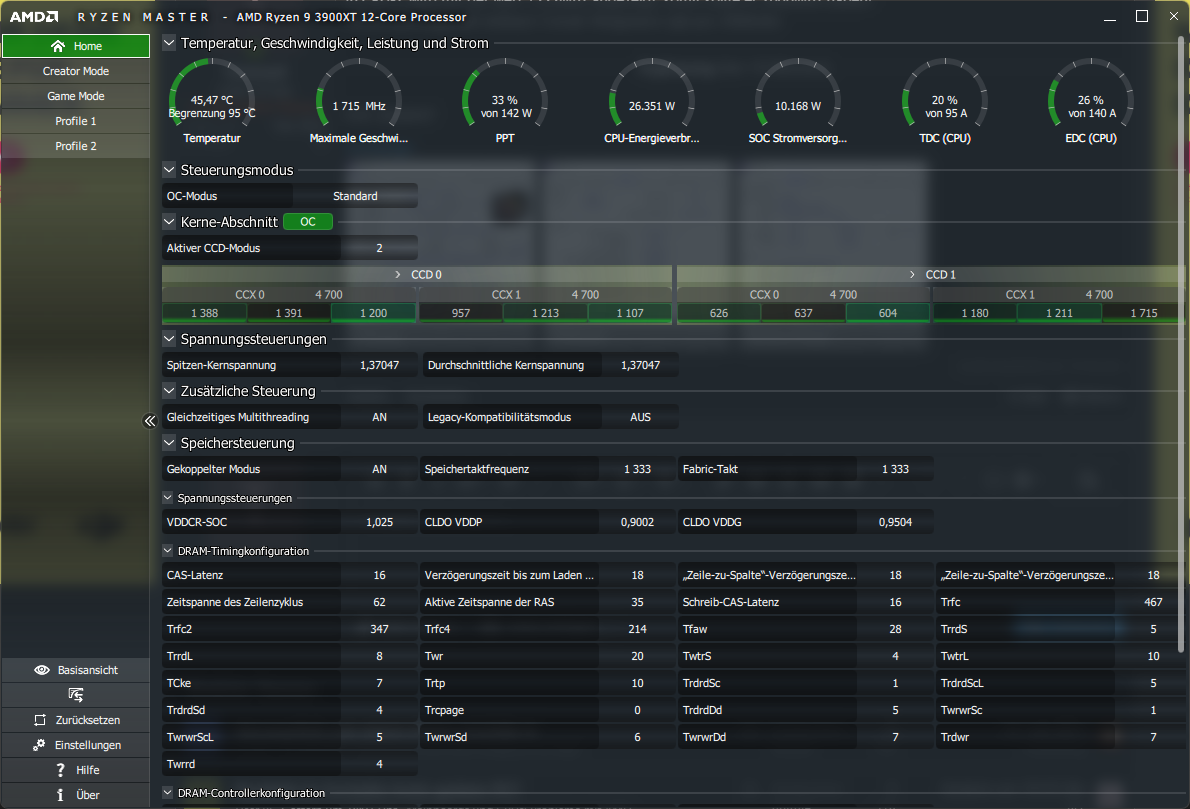Collapse the DRAM-Timingkonfiguration subsection
This screenshot has width=1190, height=809.
click(168, 551)
